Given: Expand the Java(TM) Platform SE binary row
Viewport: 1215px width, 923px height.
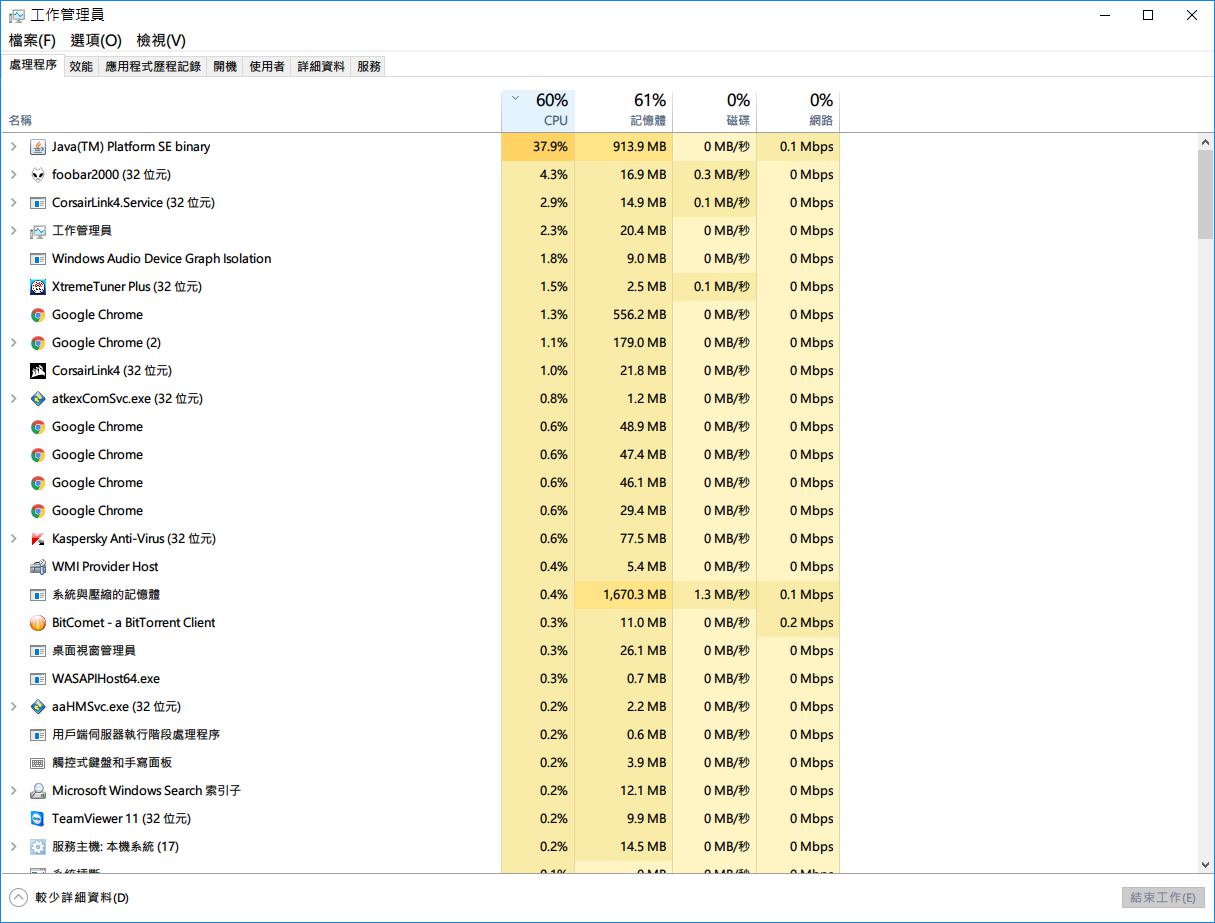Looking at the screenshot, I should (14, 147).
